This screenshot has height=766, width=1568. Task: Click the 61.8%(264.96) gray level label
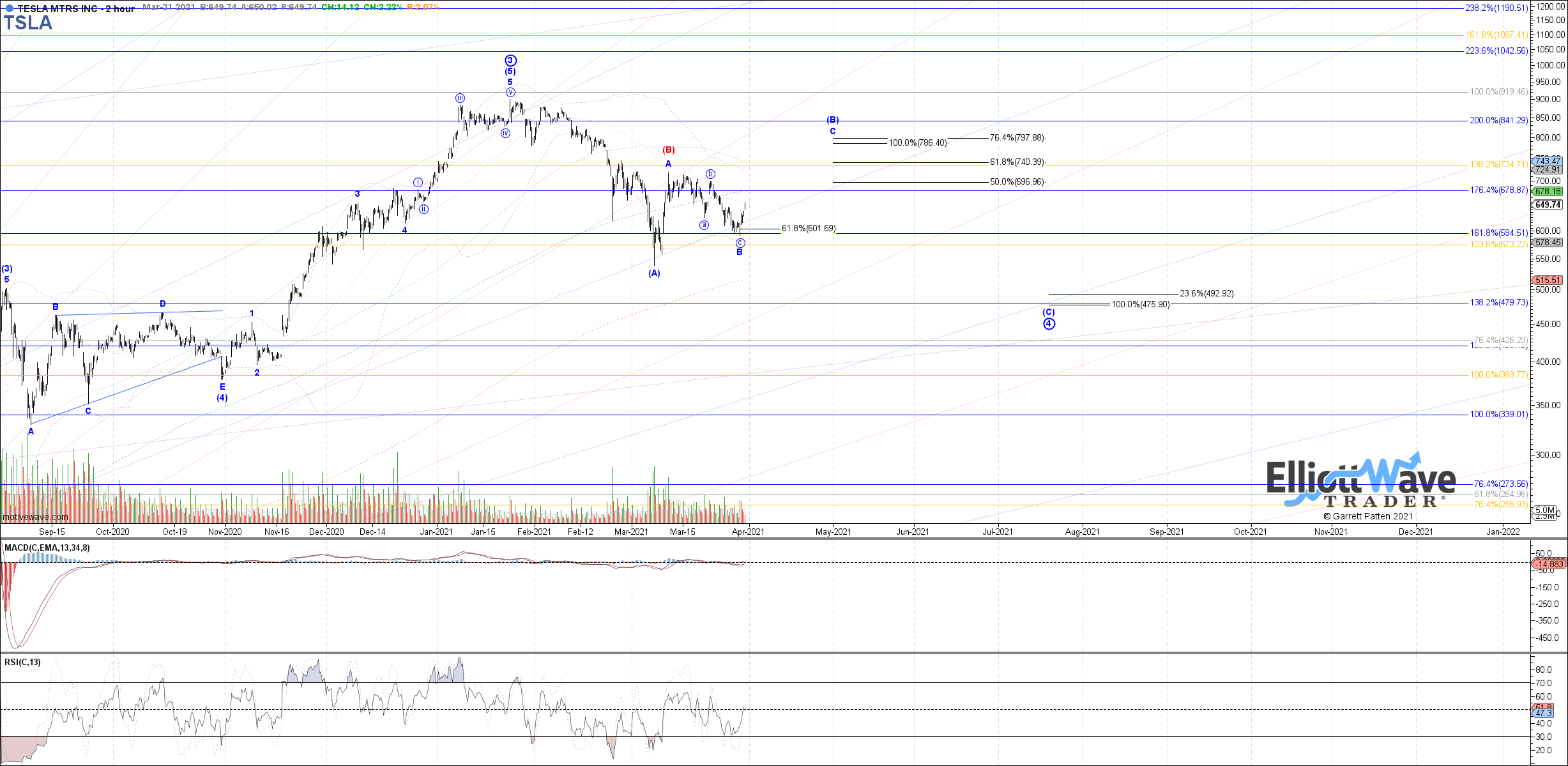coord(1501,494)
